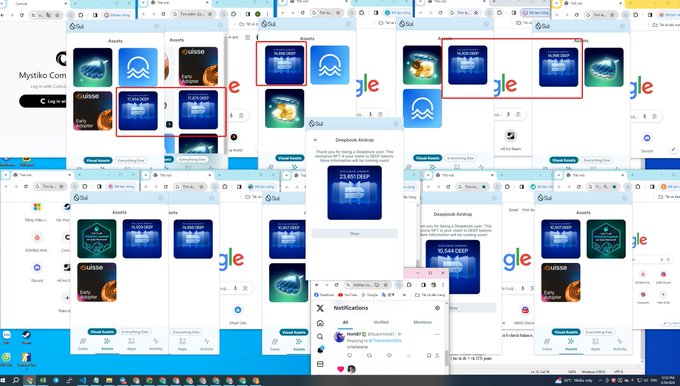Repost the emeltacene tweet
This screenshot has height=386, width=680.
[369, 355]
